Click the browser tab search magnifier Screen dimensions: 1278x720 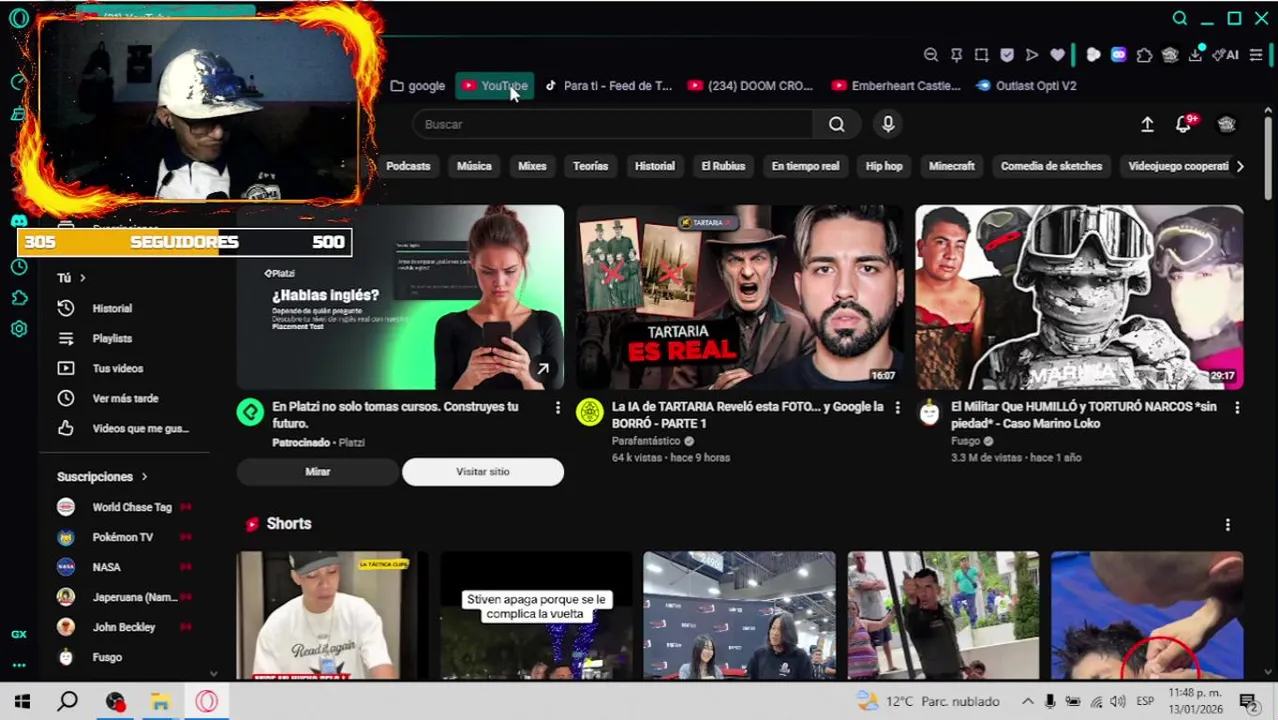click(1180, 18)
